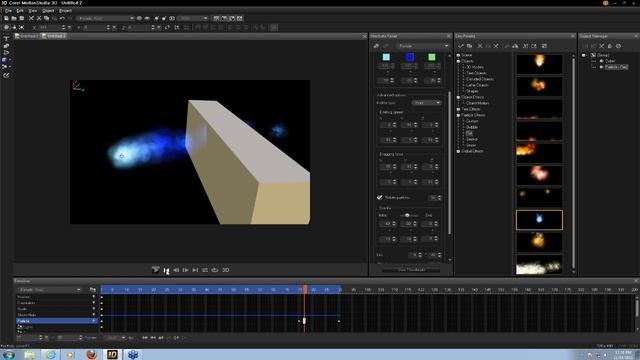Click the orange playhead marker on timeline

click(305, 289)
